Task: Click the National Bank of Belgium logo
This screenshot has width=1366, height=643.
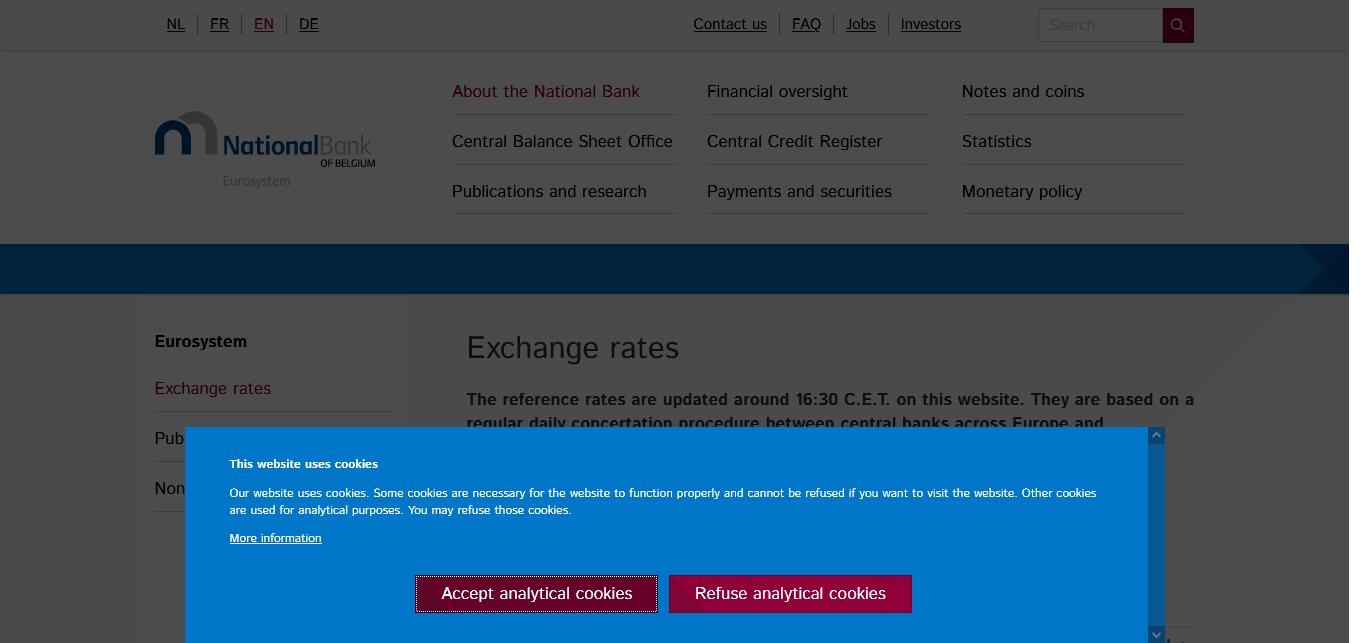Action: 265,147
